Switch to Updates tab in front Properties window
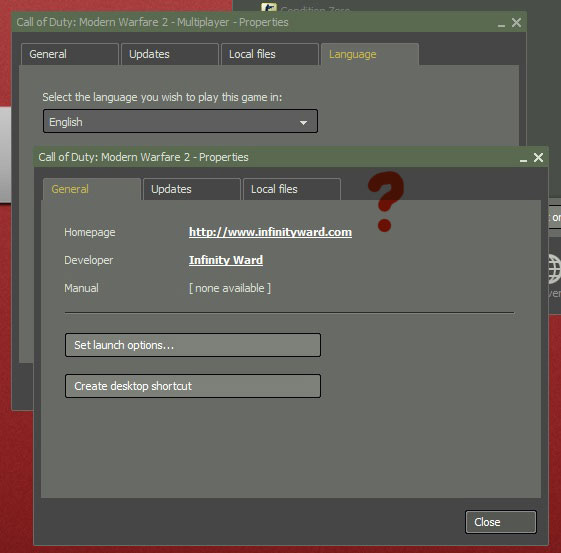 192,189
